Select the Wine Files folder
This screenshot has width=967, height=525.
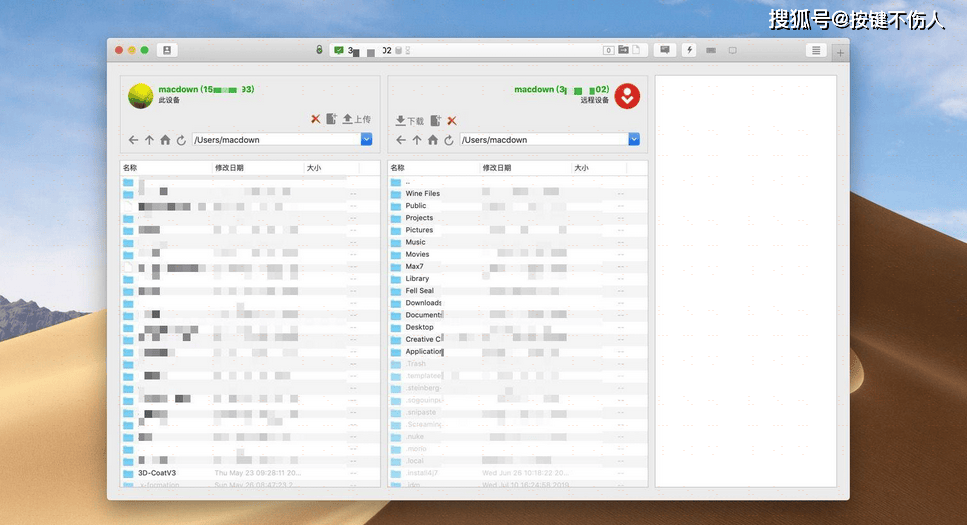(422, 194)
